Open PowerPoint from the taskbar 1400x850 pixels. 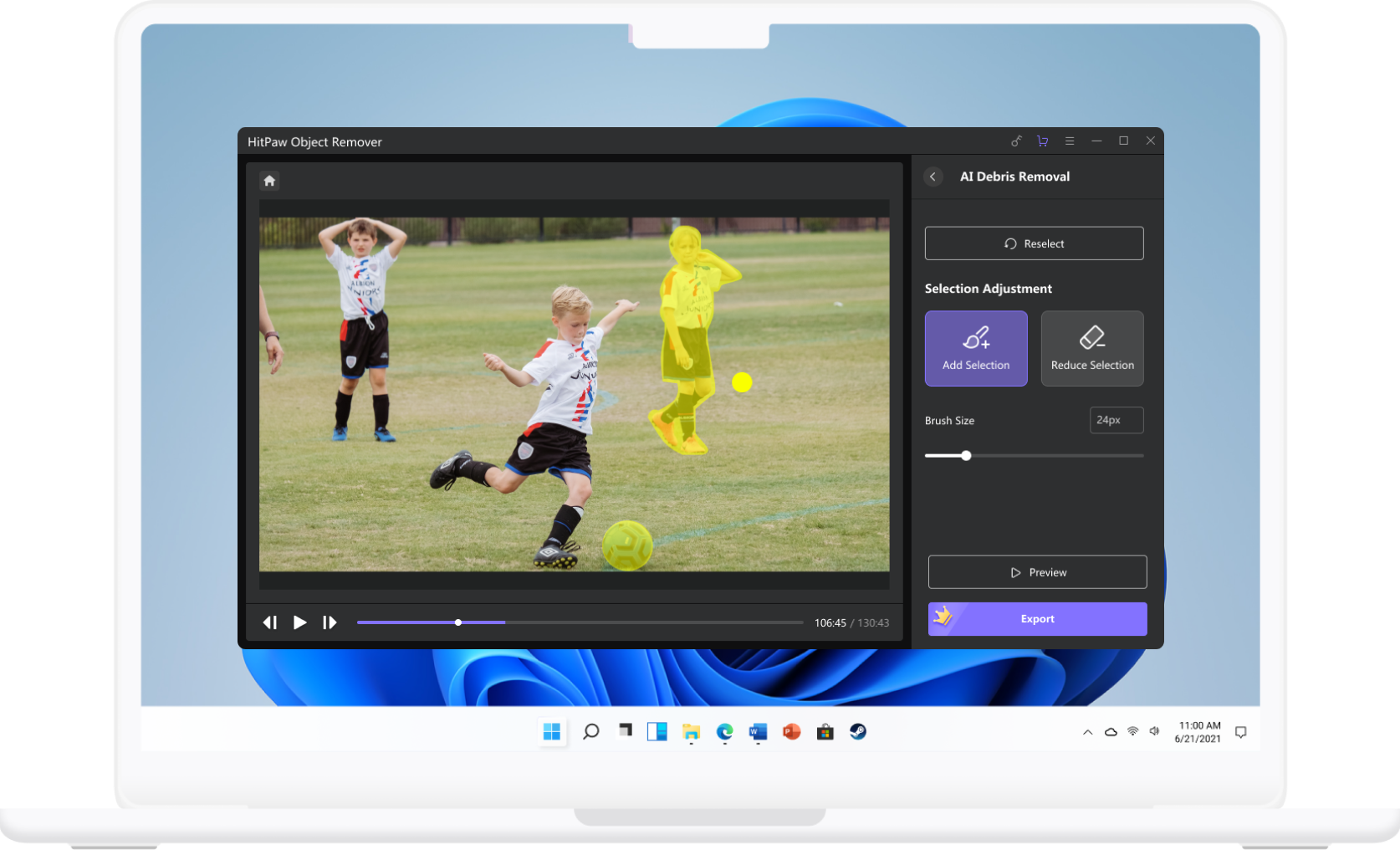tap(791, 731)
